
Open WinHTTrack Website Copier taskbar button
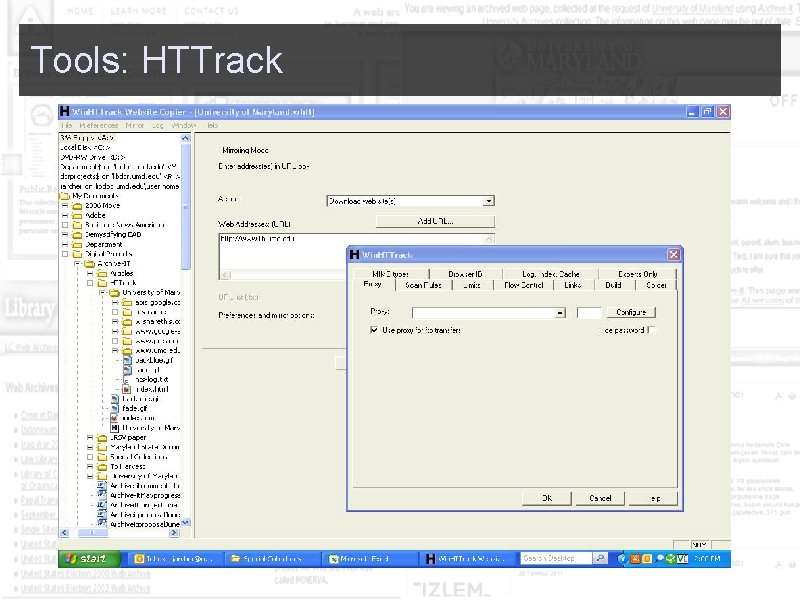(x=465, y=559)
